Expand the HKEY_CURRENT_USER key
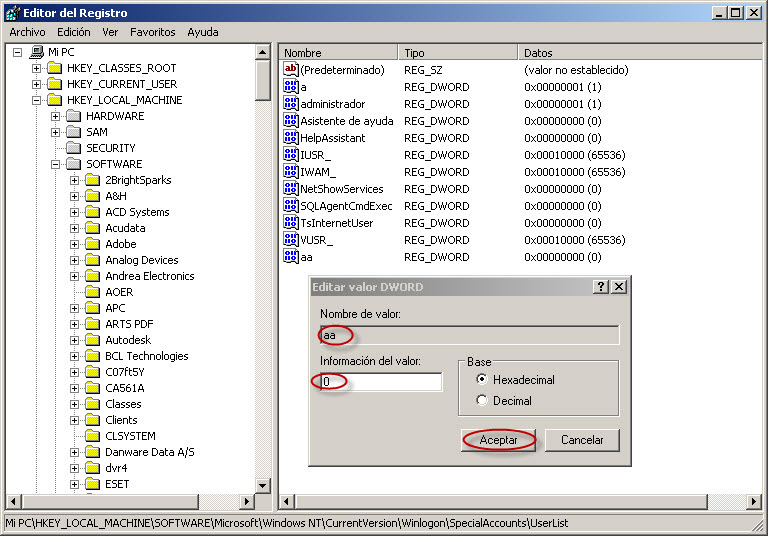The width and height of the screenshot is (768, 536). (x=36, y=84)
